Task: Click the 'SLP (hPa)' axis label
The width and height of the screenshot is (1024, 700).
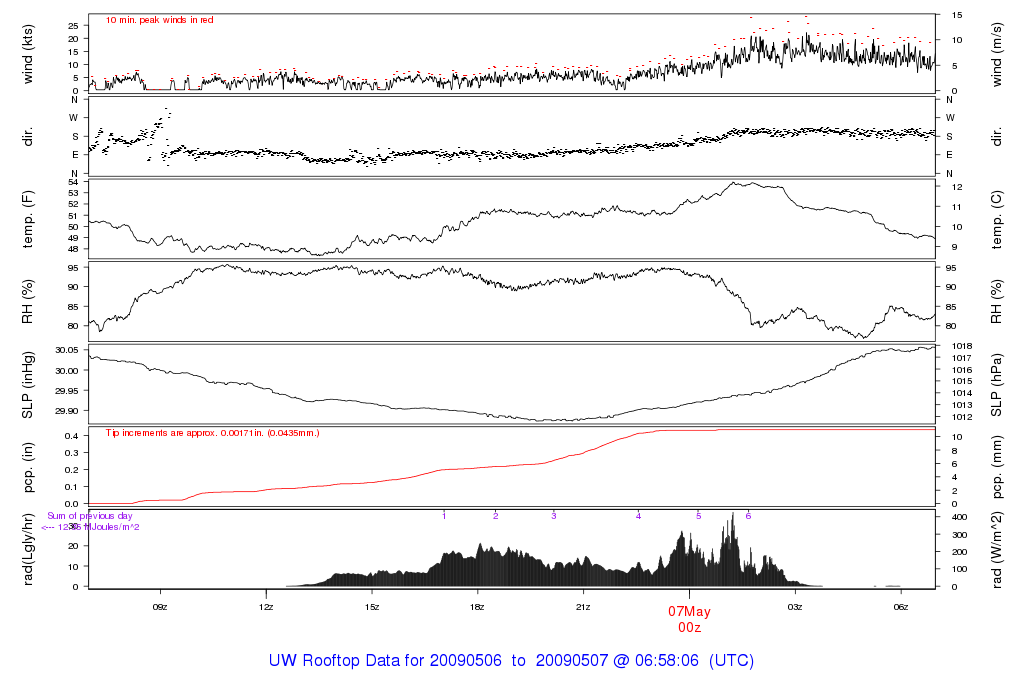Action: (996, 385)
